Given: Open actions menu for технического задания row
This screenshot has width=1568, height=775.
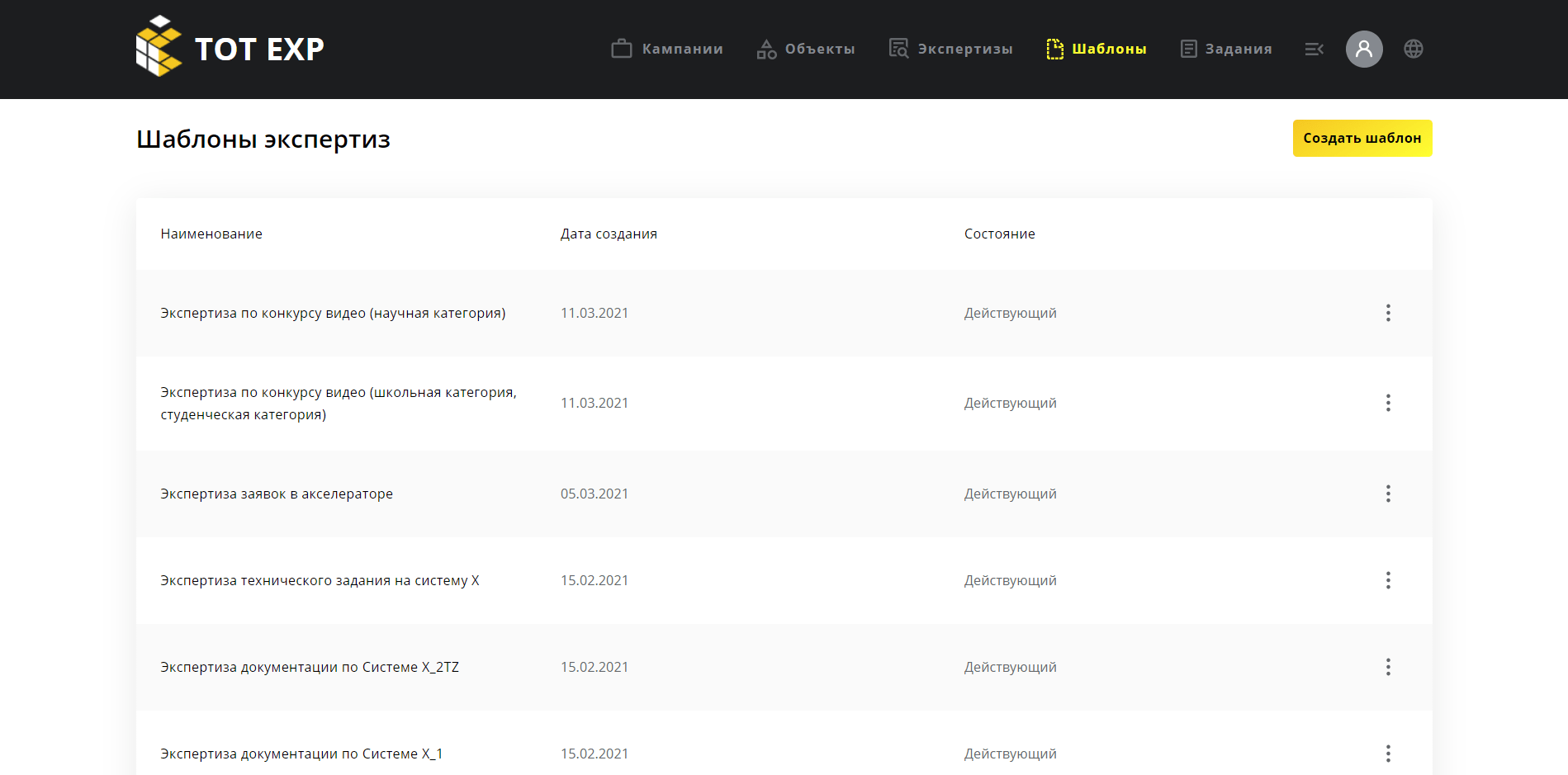Looking at the screenshot, I should [1388, 580].
